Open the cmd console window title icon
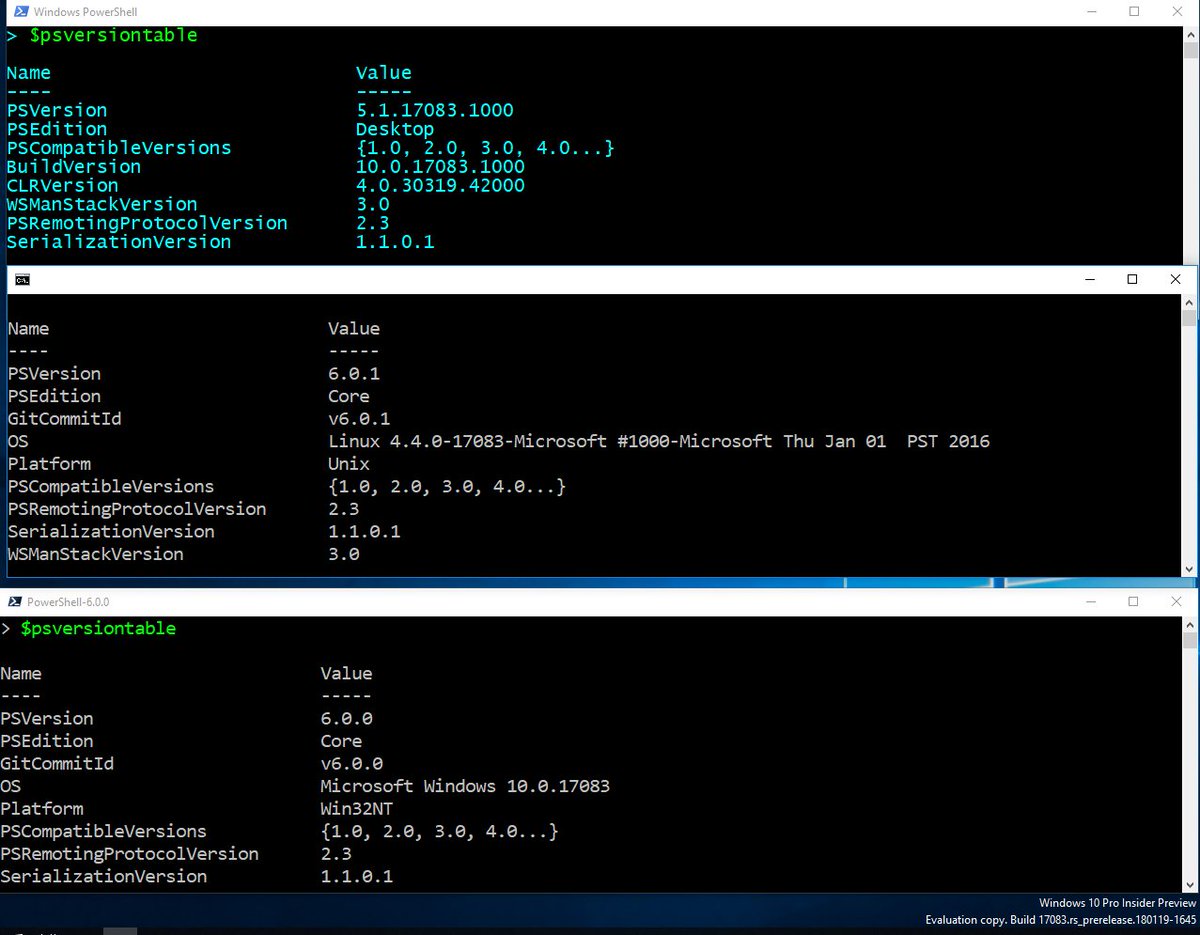The image size is (1200, 935). [x=22, y=280]
